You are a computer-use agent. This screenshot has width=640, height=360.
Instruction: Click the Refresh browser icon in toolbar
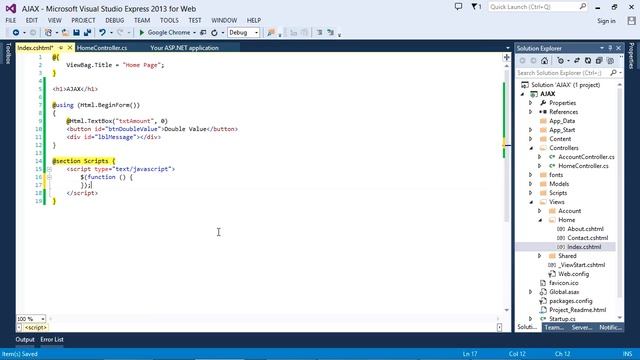[214, 33]
